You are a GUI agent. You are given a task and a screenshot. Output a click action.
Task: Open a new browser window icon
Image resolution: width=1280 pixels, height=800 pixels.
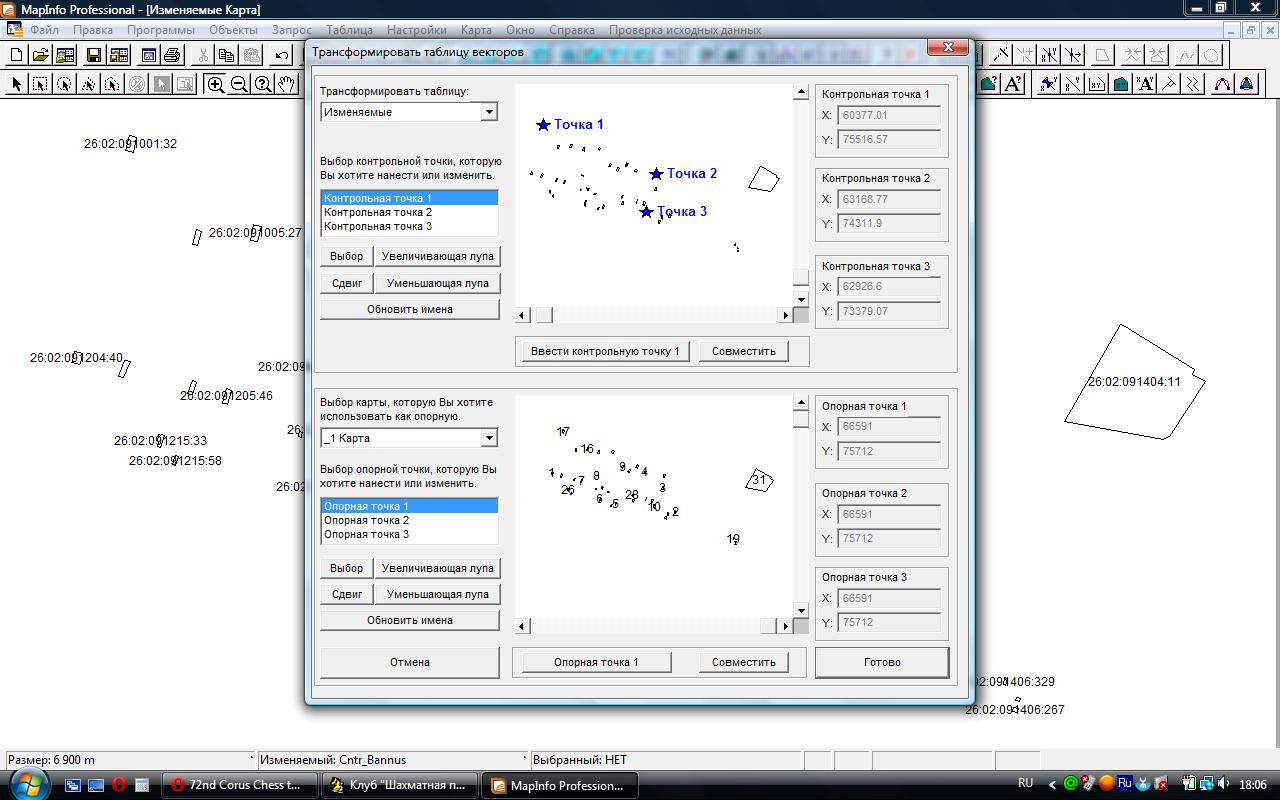(x=149, y=55)
